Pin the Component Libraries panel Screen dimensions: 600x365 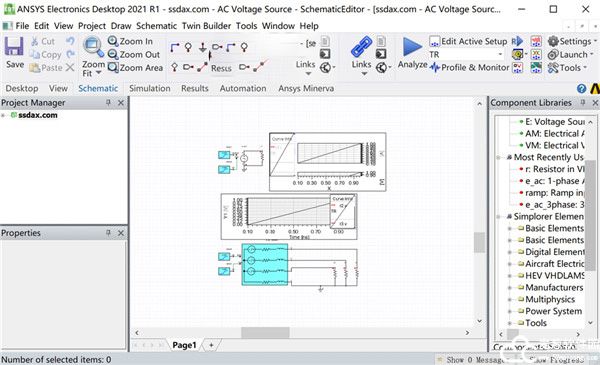click(583, 103)
